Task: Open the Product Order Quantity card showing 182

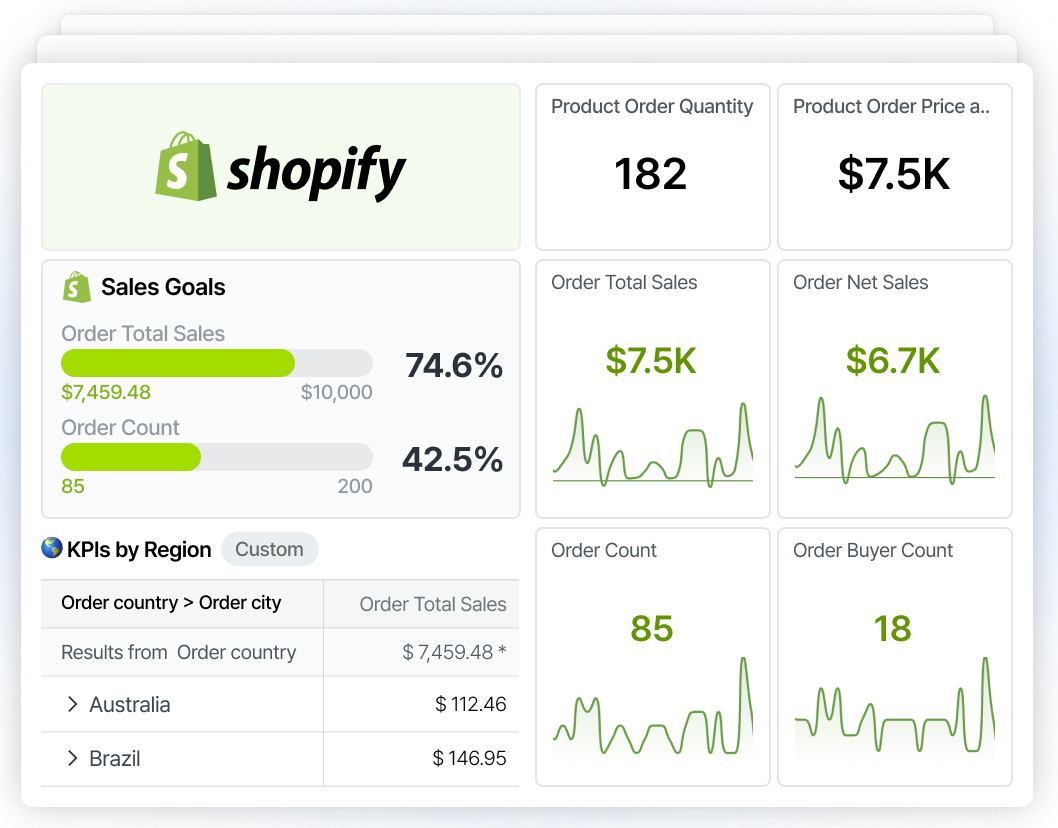Action: coord(652,167)
